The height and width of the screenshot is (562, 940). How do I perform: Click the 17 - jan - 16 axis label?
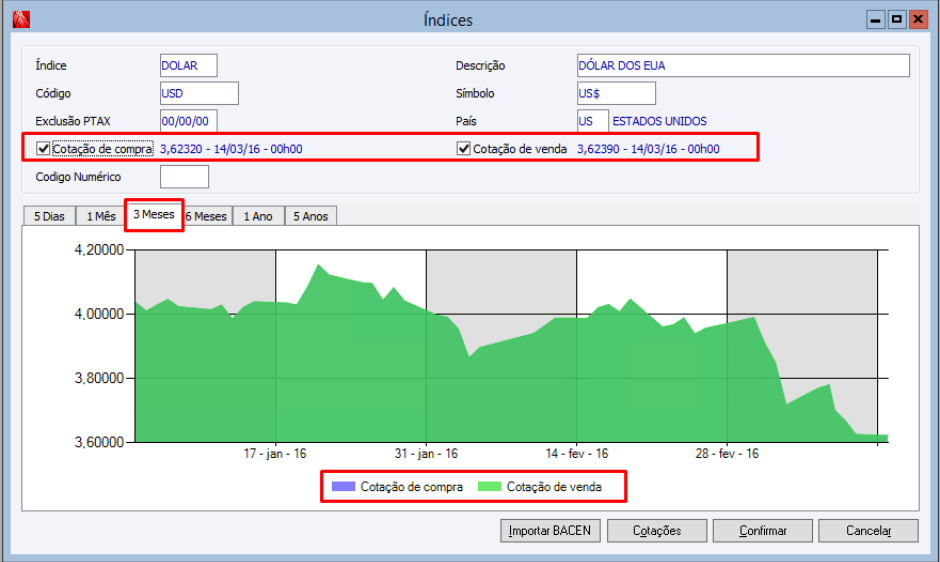[x=275, y=453]
